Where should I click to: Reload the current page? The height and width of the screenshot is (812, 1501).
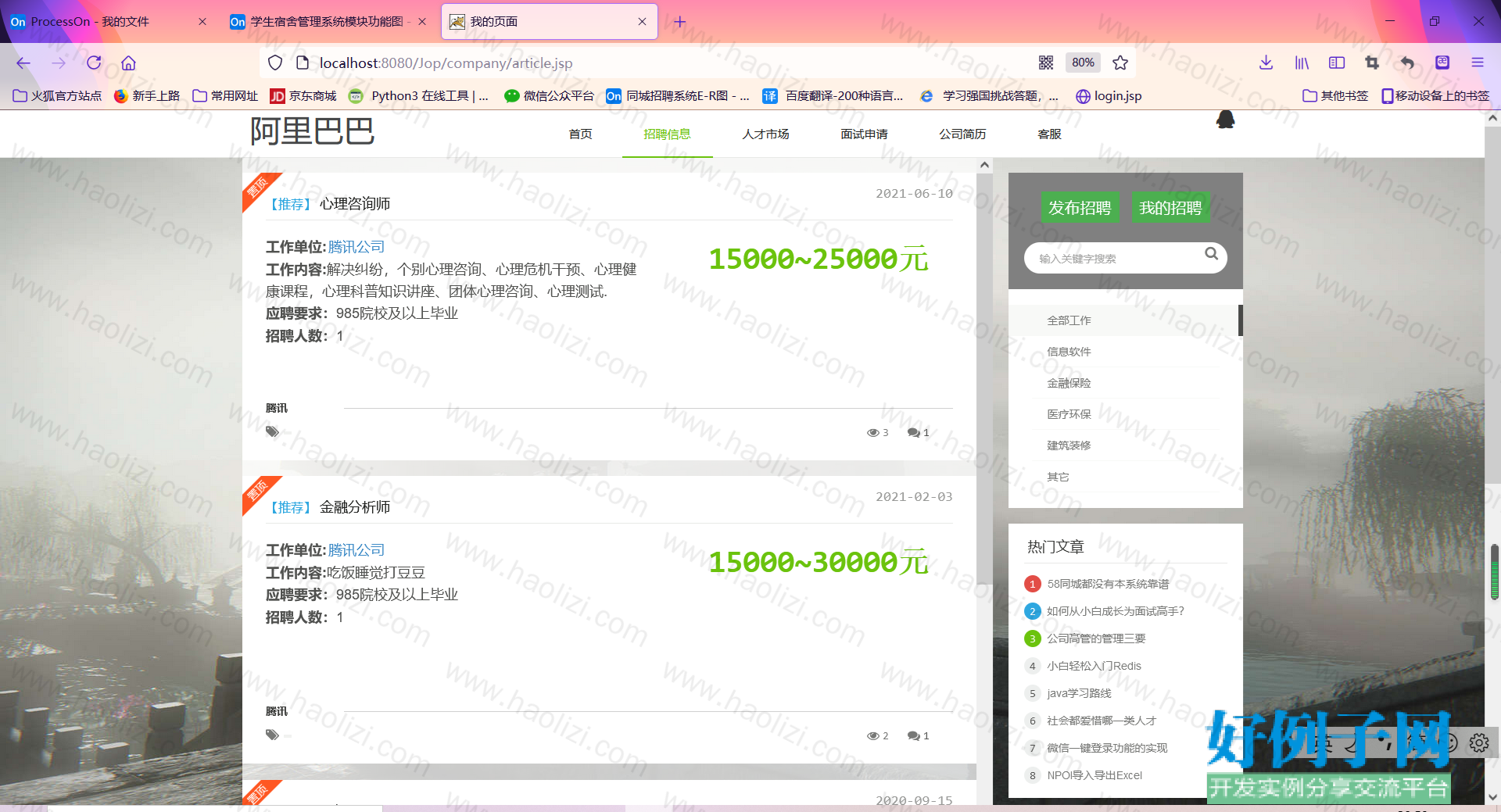(94, 63)
